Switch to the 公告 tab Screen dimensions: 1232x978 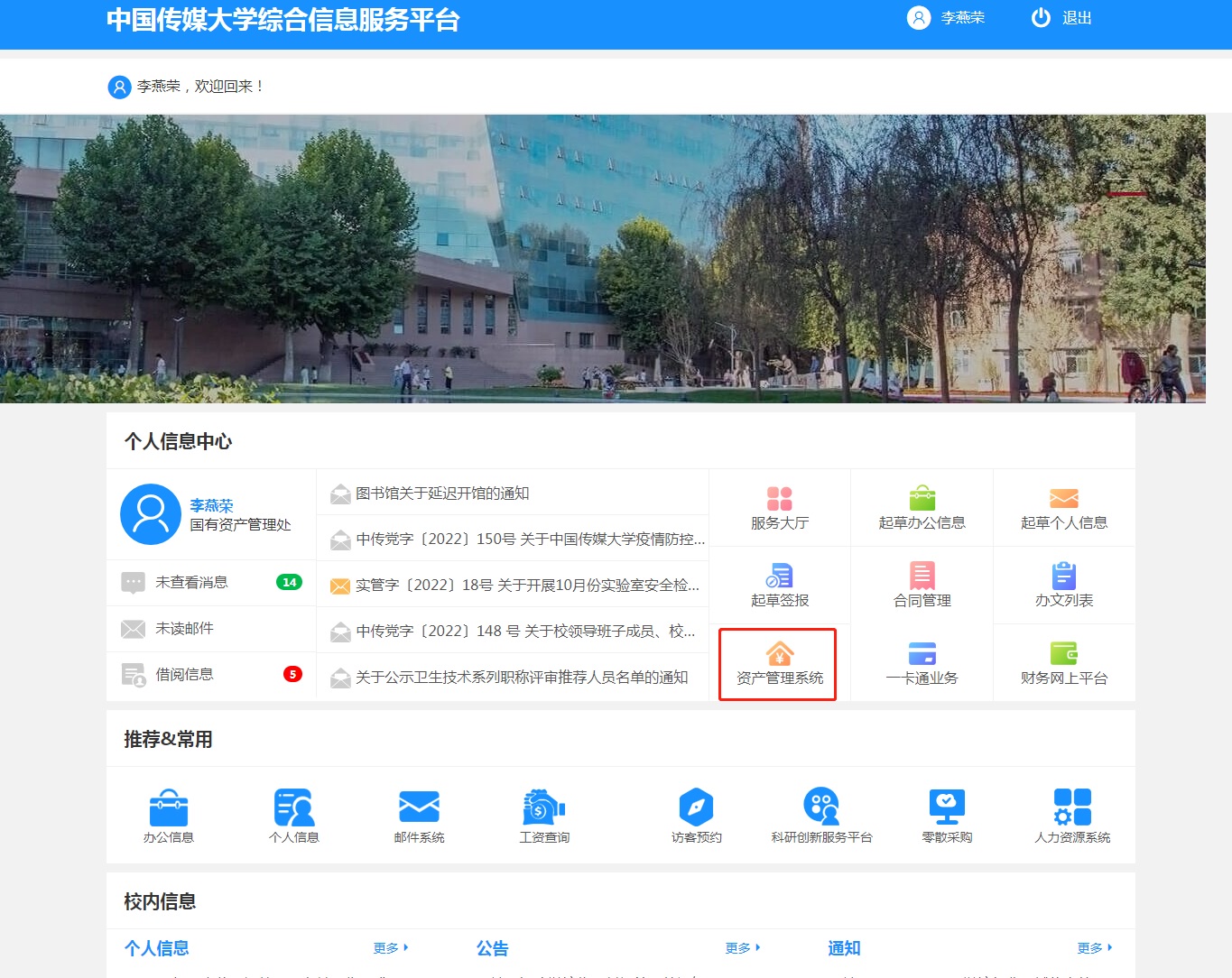coord(492,947)
